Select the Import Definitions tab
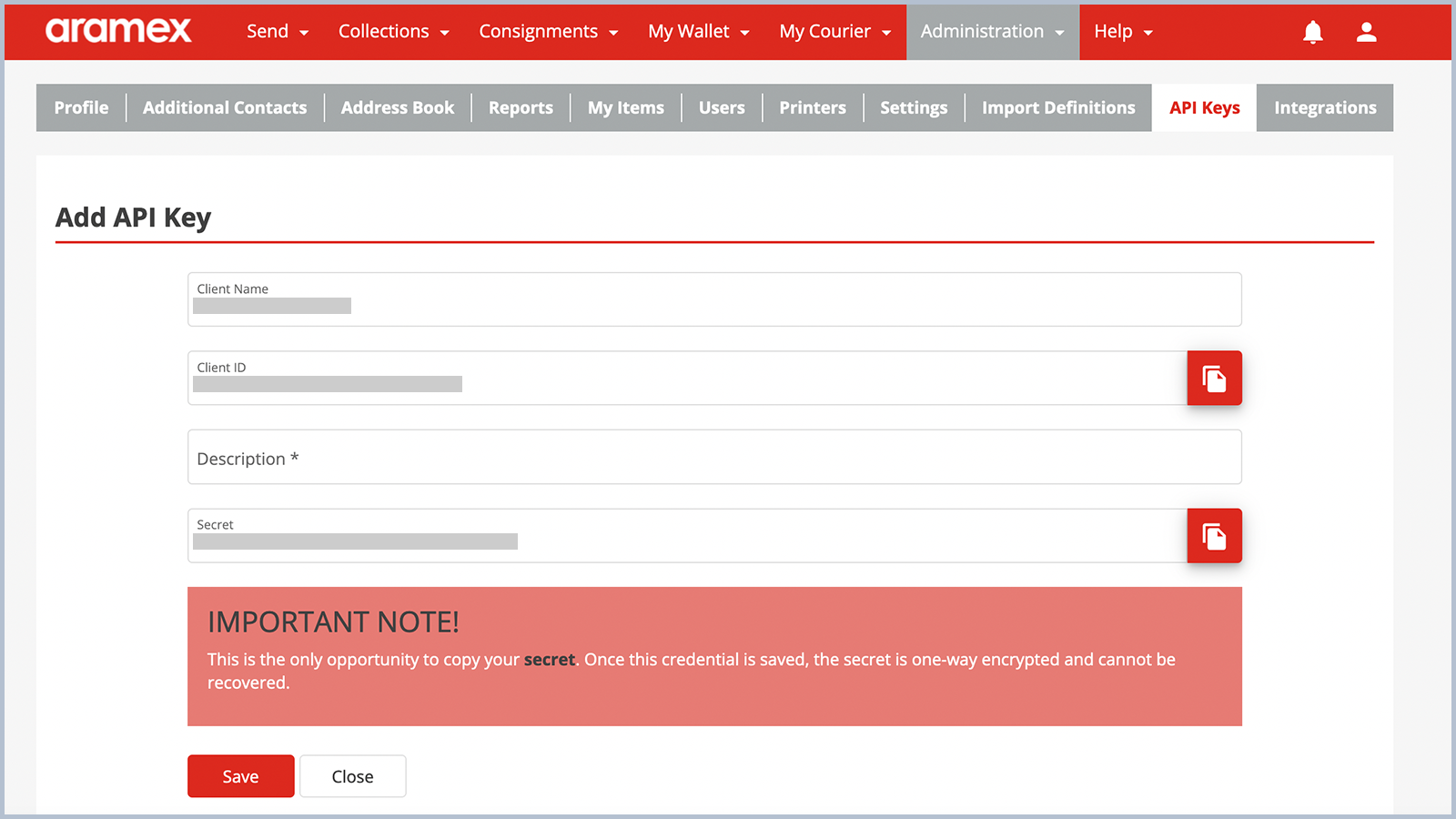This screenshot has width=1456, height=819. coord(1057,107)
